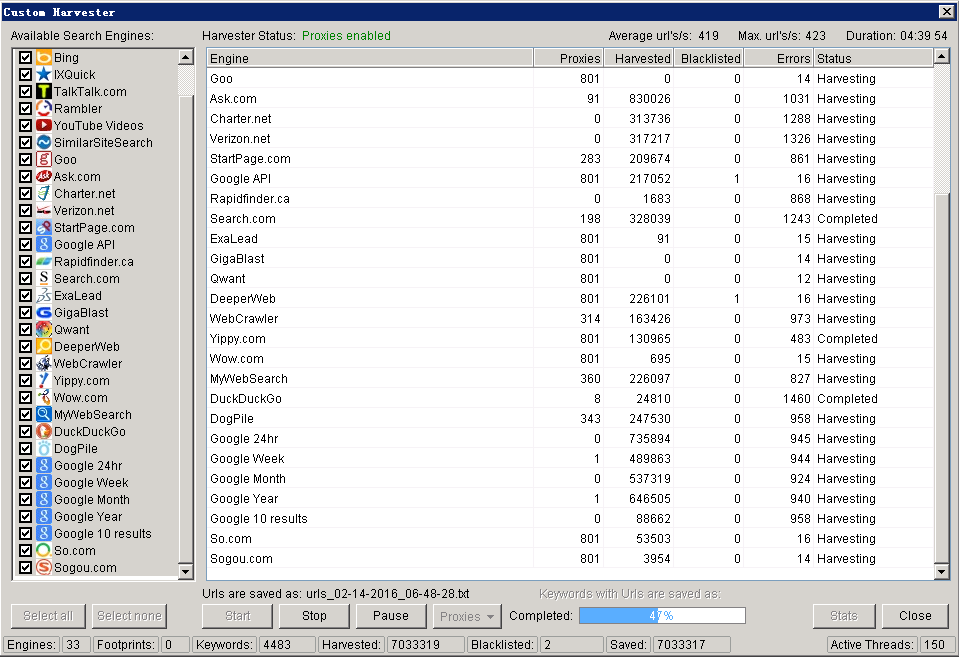Click the Yippy.com icon in engine list
The height and width of the screenshot is (657, 959).
43,380
